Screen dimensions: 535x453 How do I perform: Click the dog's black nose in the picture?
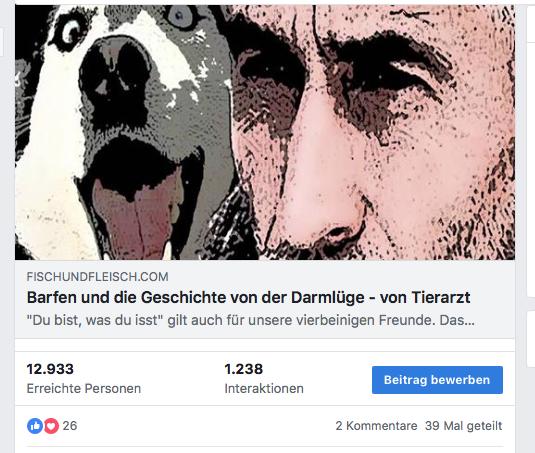[114, 84]
